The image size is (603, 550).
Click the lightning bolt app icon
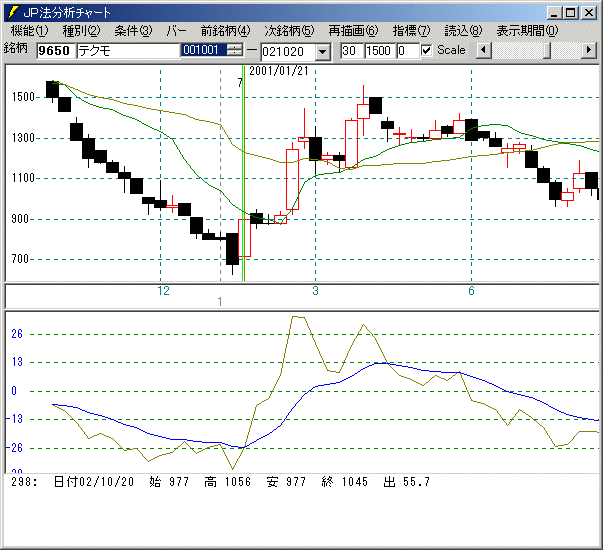(x=13, y=13)
